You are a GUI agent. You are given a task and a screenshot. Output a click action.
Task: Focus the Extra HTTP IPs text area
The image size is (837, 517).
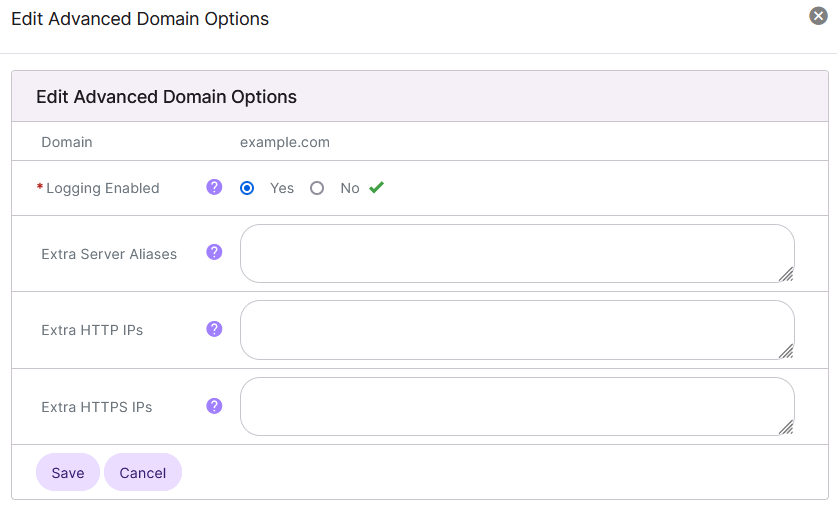click(x=517, y=330)
